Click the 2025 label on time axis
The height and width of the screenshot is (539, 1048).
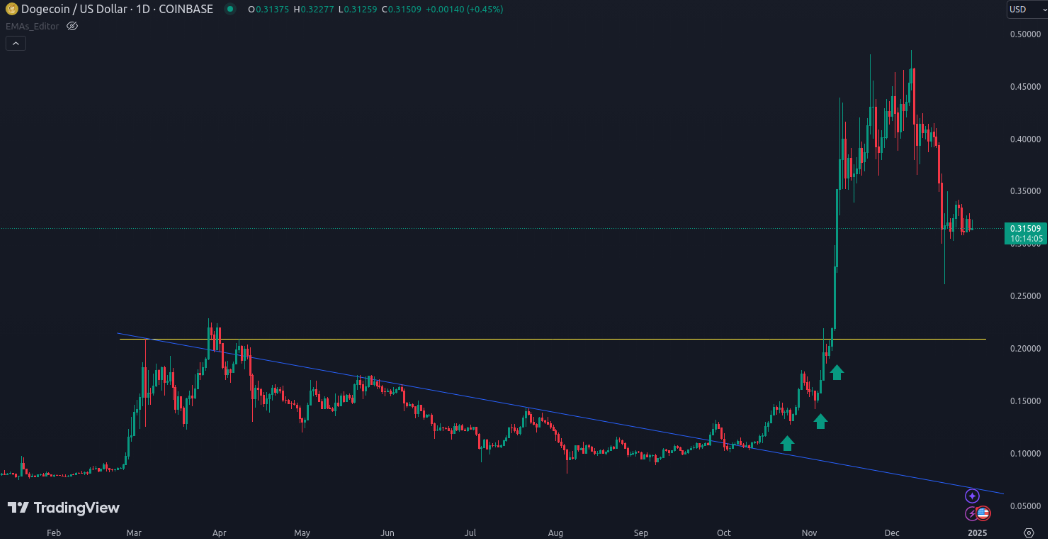tap(977, 533)
